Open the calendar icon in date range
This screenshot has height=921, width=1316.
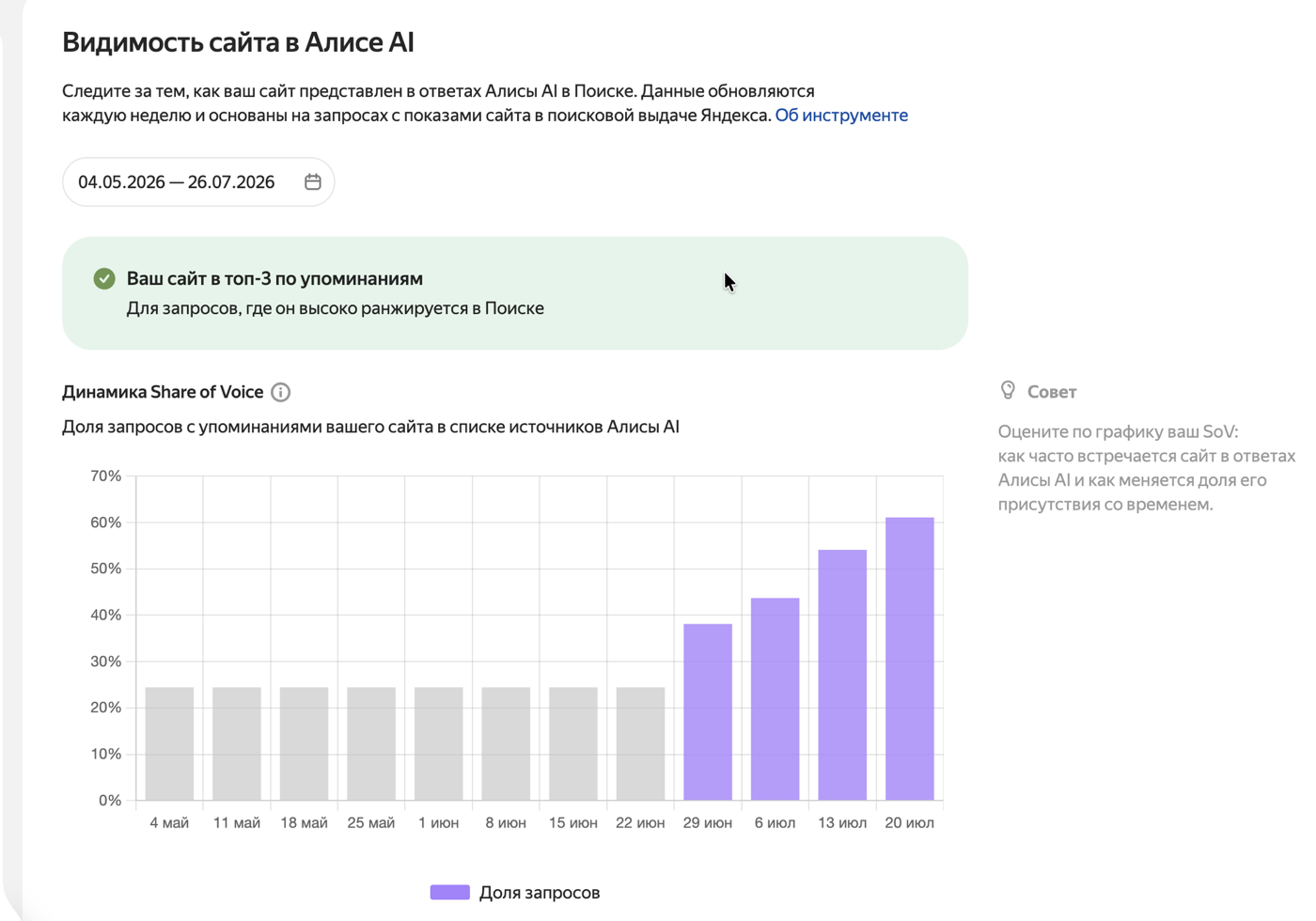point(313,182)
